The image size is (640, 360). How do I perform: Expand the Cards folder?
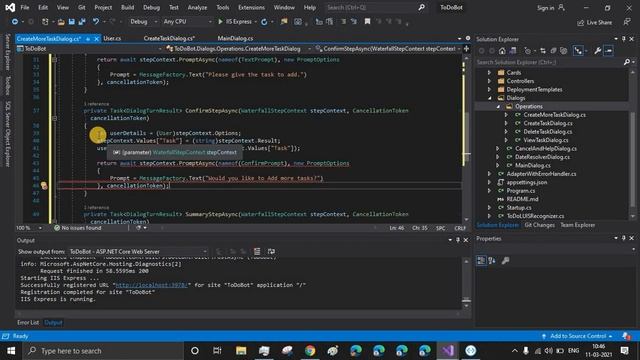[x=489, y=72]
